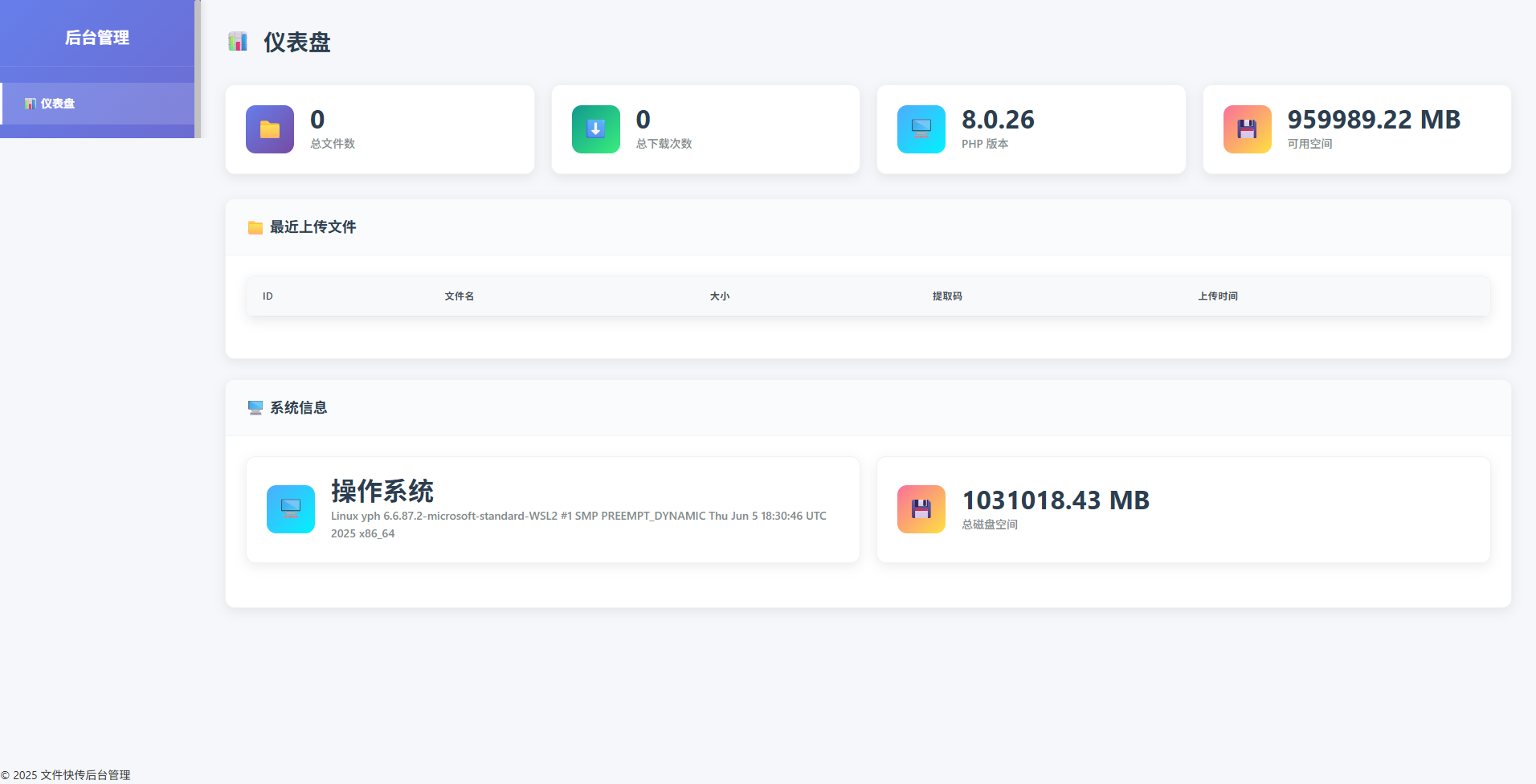Click the 文件名 column header

459,296
